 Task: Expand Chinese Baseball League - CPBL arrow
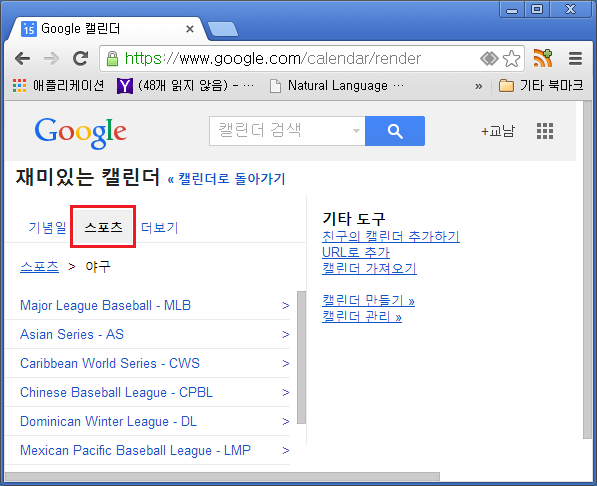(x=286, y=392)
